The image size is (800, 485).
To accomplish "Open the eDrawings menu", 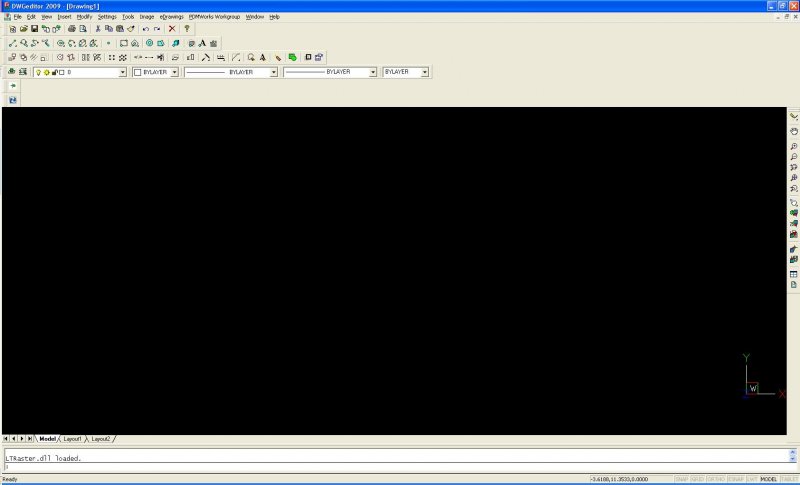I will point(171,17).
